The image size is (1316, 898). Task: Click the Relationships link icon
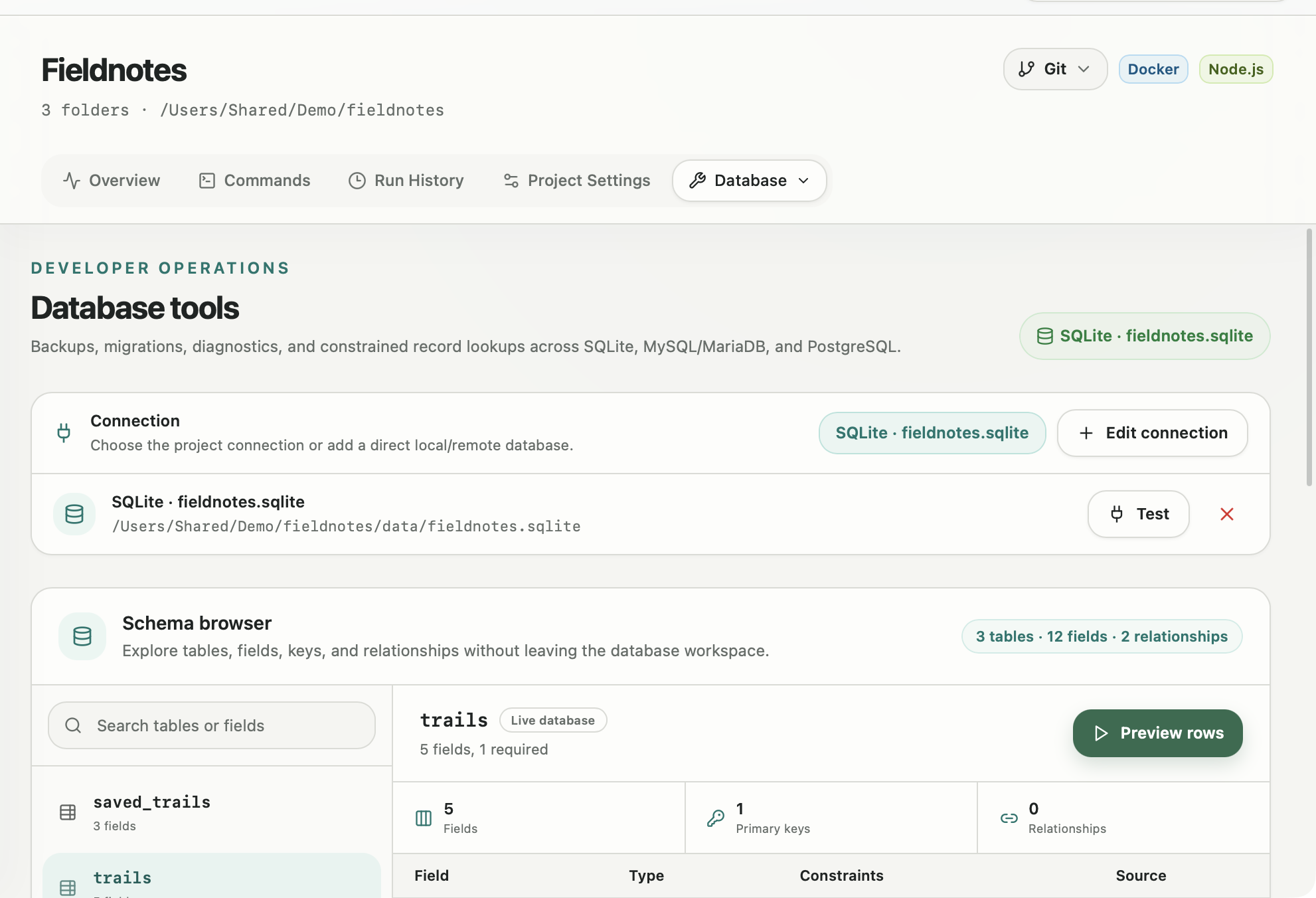[x=1009, y=818]
